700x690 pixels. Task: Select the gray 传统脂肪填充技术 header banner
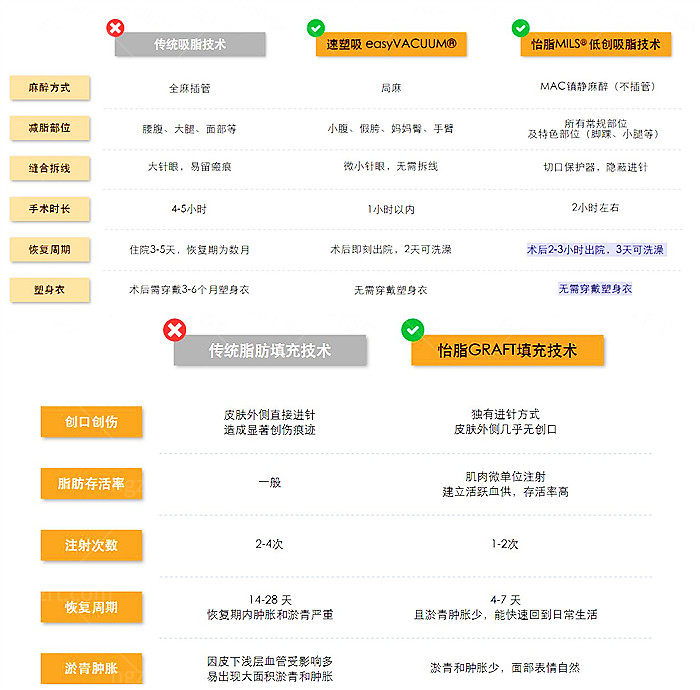(x=270, y=350)
